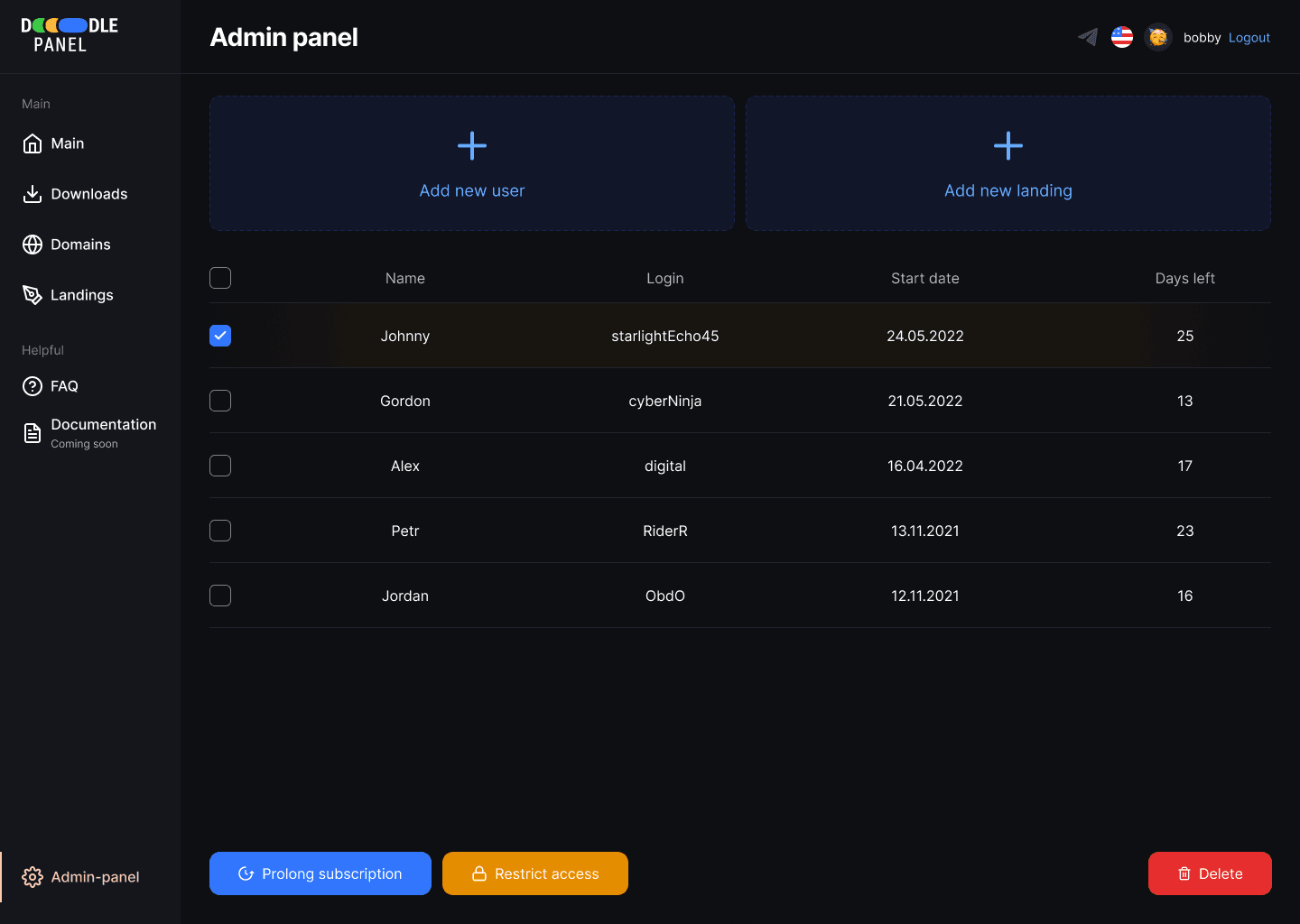Click the login cyberNinja
This screenshot has width=1300, height=924.
click(x=665, y=401)
